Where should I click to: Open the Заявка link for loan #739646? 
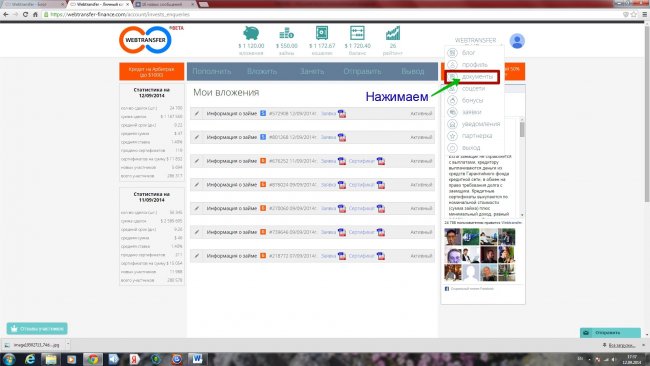click(328, 232)
